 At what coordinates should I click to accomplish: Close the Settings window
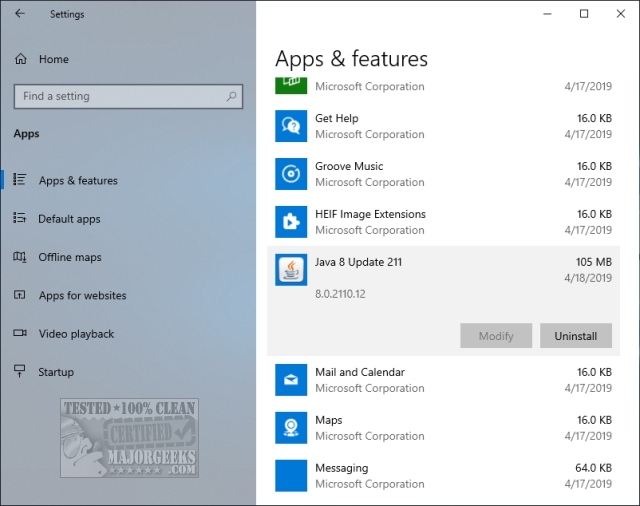point(621,14)
